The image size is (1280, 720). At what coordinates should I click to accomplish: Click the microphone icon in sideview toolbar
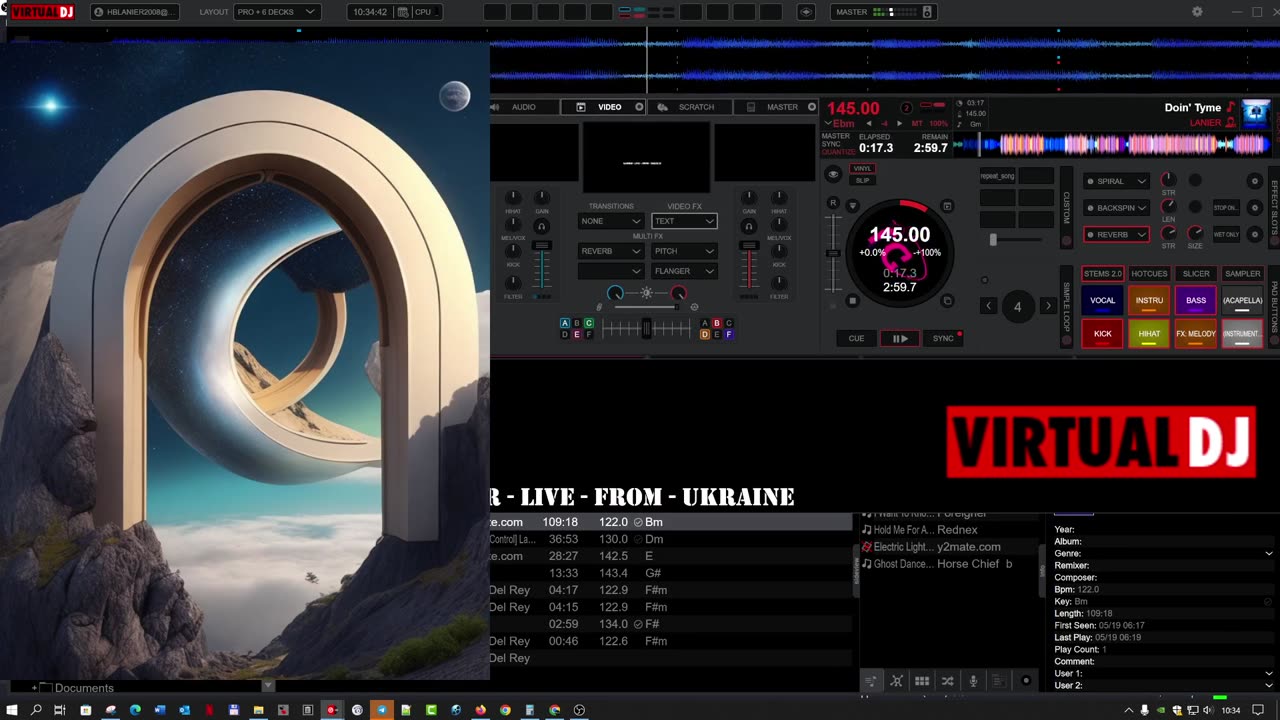point(973,681)
